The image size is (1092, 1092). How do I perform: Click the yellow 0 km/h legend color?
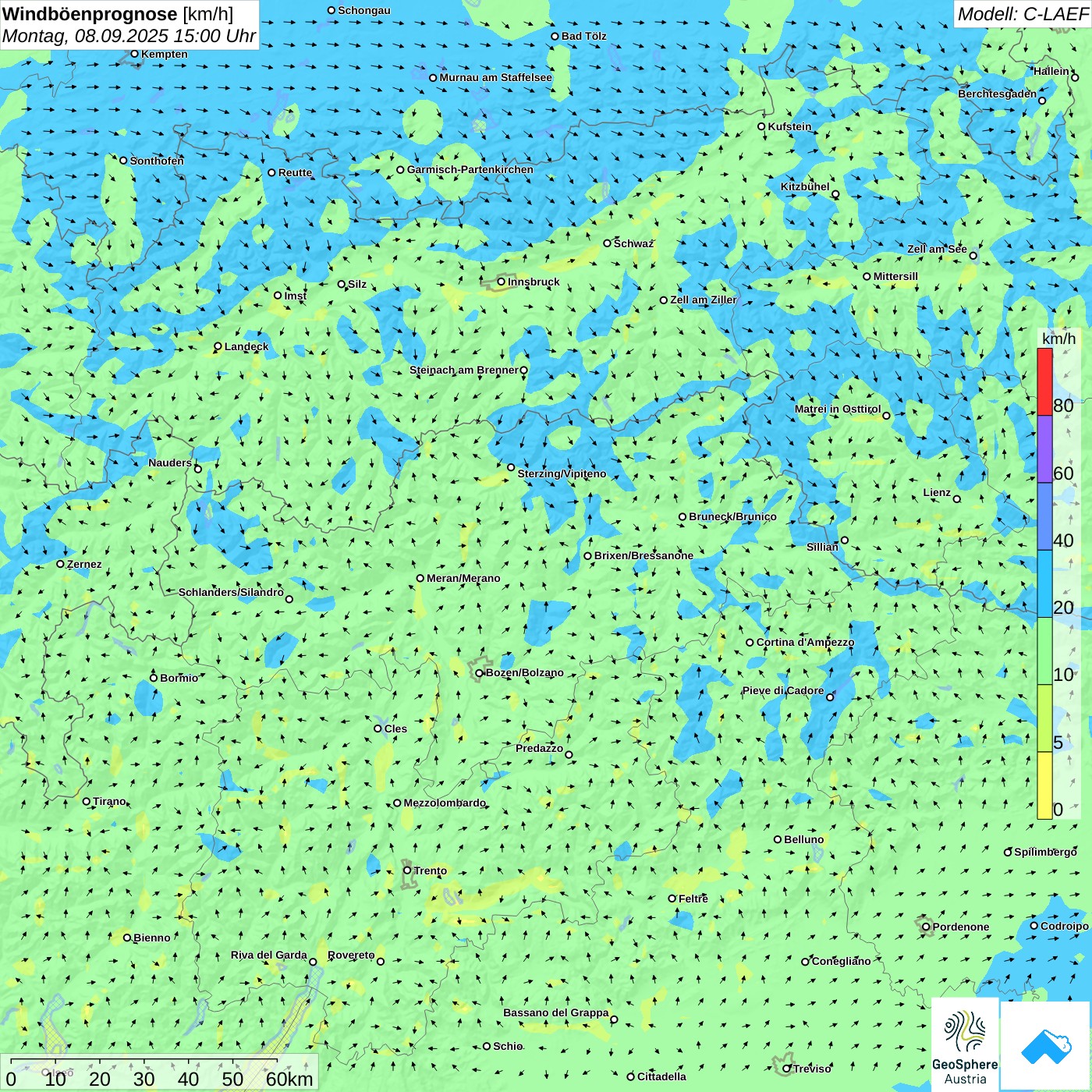click(1044, 785)
